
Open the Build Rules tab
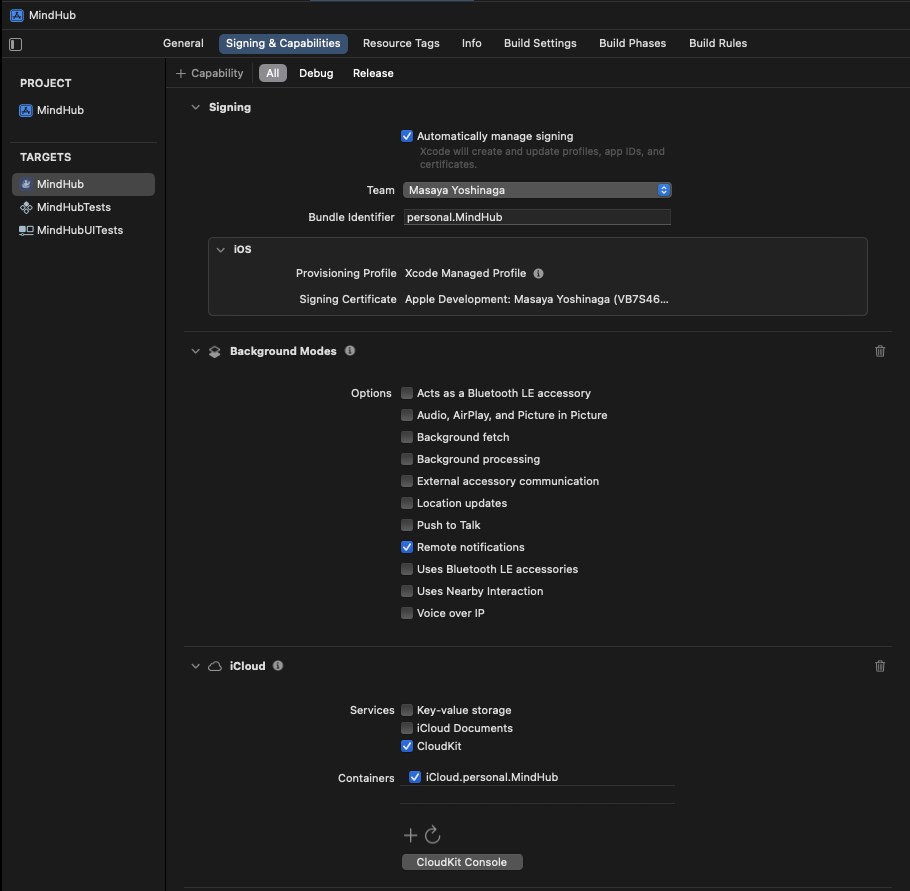718,44
